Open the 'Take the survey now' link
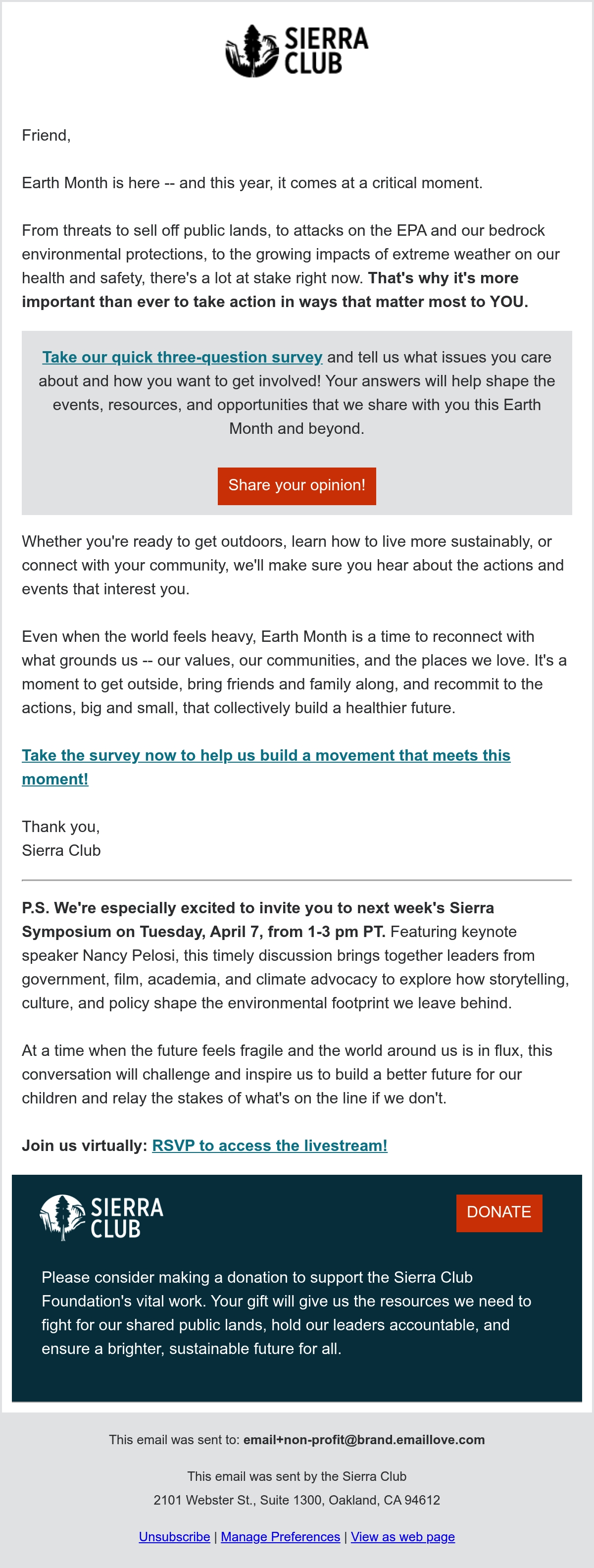594x1568 pixels. pos(266,767)
